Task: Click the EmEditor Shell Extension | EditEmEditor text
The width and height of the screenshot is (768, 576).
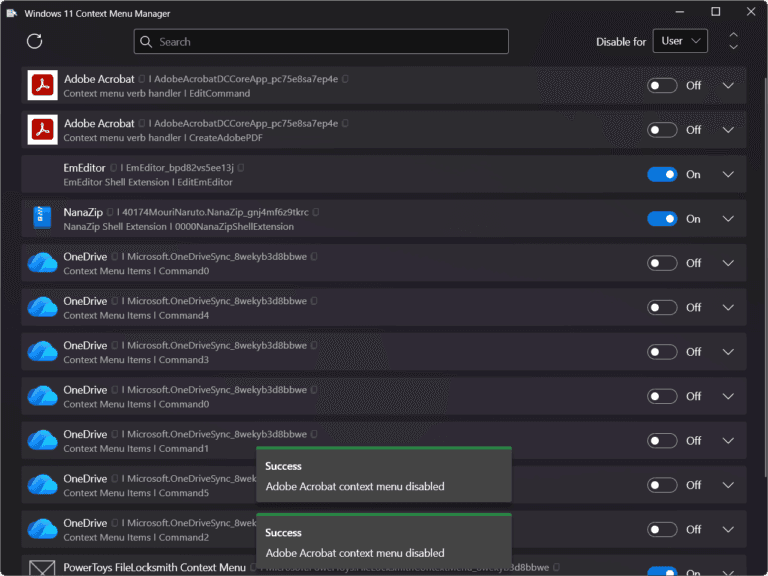Action: (148, 182)
